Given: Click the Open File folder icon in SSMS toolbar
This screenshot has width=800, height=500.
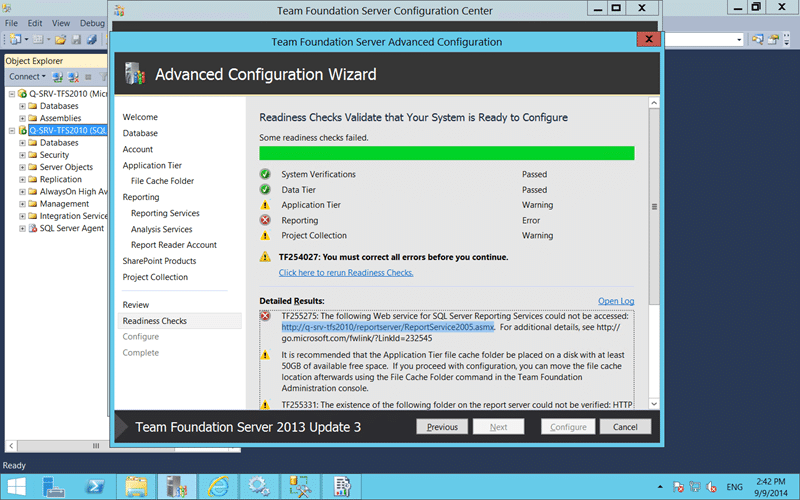Looking at the screenshot, I should click(60, 39).
